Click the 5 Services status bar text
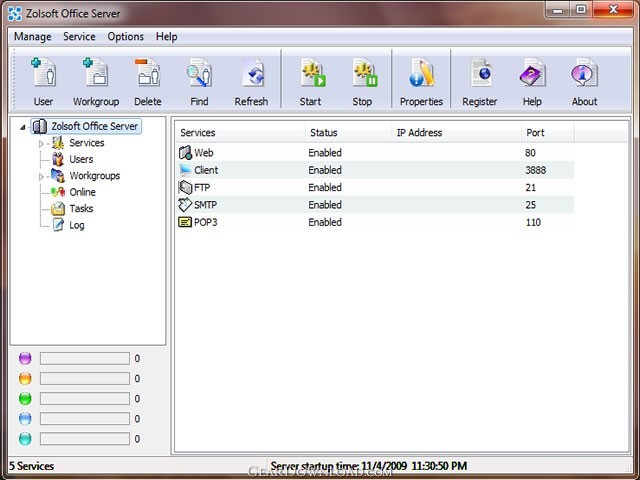 [x=31, y=466]
